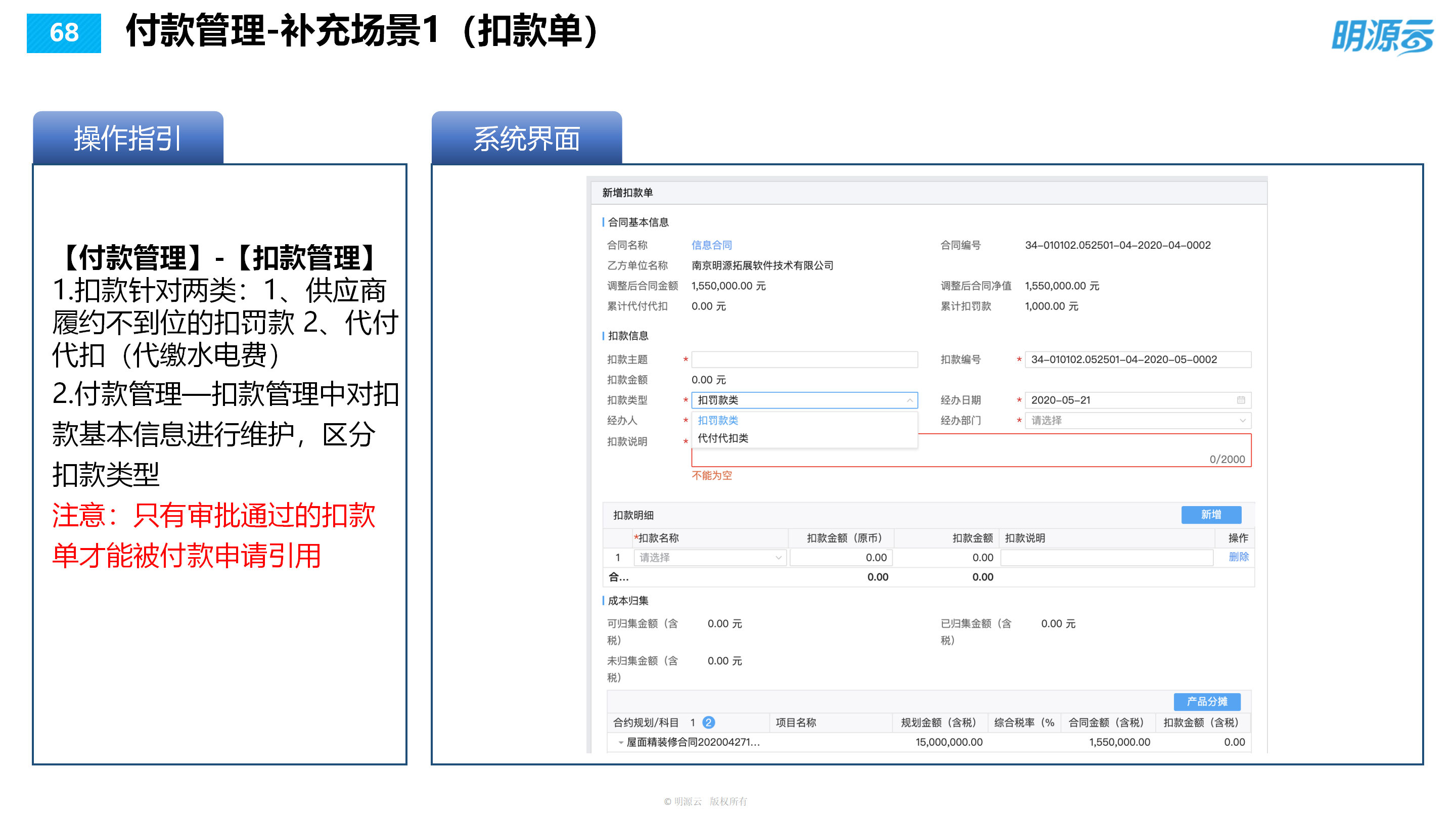Screen dimensions: 1456x817
Task: Collapse the 扣款类型 dropdown with its chevron
Action: coord(911,400)
